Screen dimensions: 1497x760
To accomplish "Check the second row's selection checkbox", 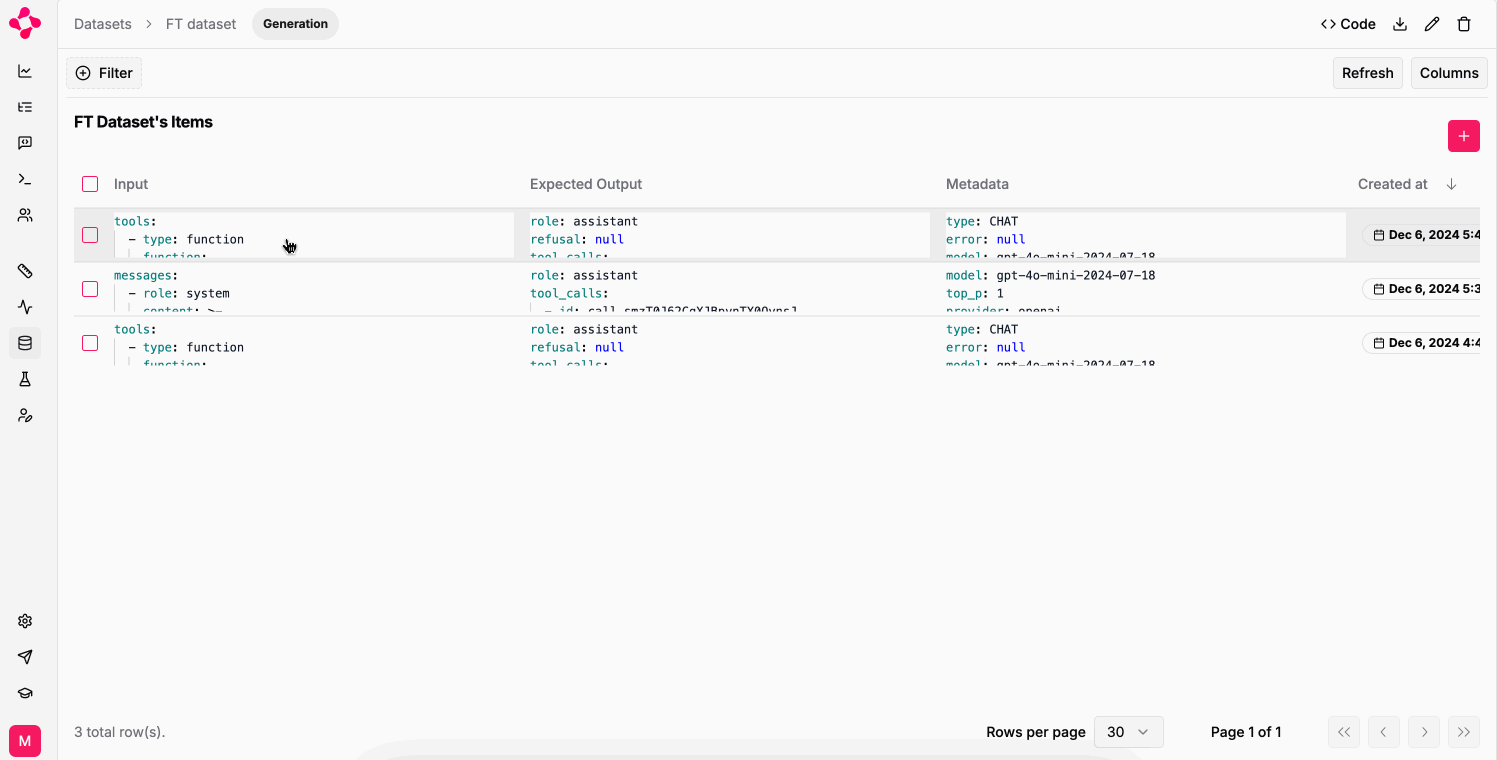I will point(90,289).
